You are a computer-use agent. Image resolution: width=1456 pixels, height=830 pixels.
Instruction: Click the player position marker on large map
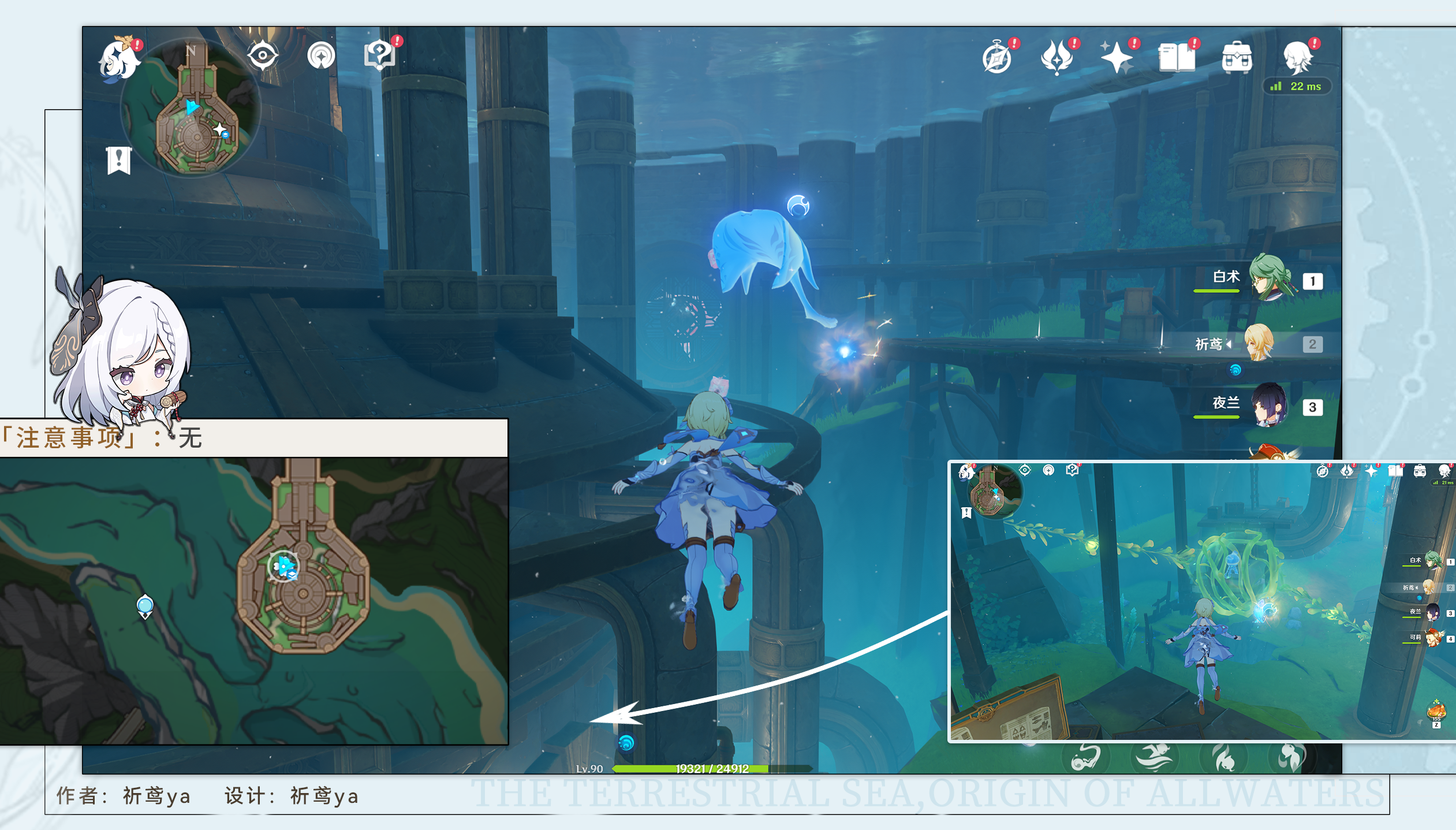pos(283,566)
